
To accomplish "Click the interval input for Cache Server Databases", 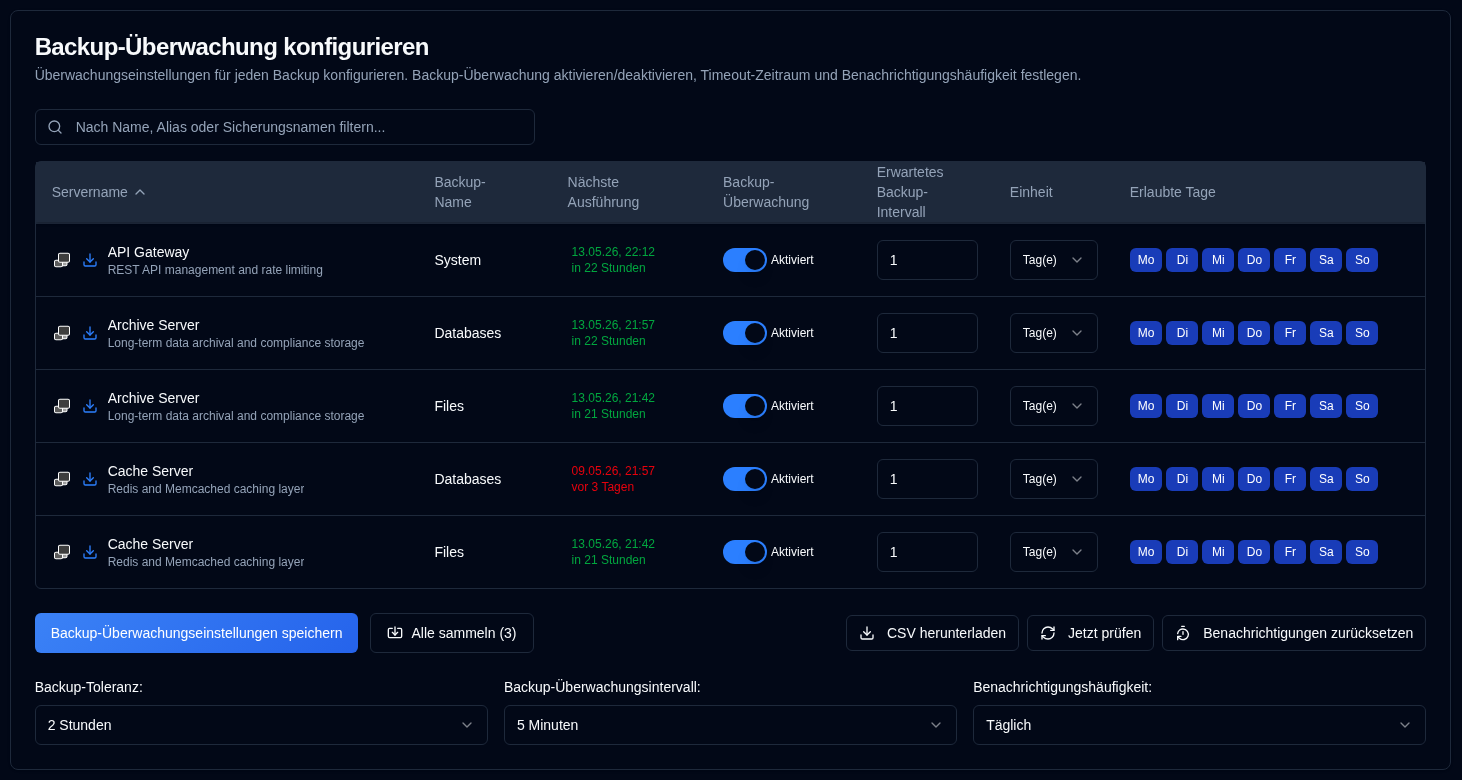I will click(927, 479).
